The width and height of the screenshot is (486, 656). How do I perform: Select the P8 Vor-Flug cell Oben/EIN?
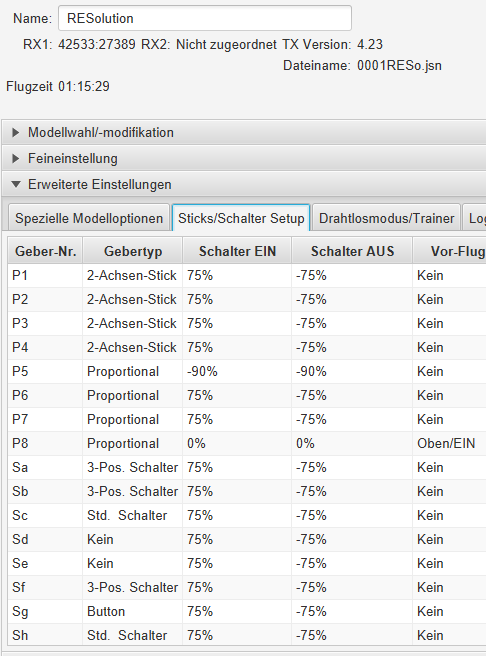tap(451, 443)
